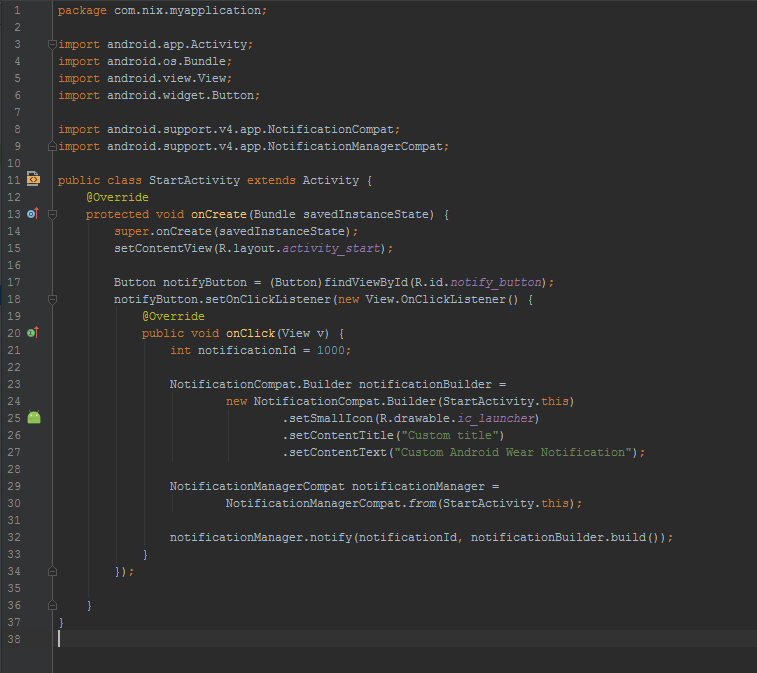757x673 pixels.
Task: Click the related XML layout icon beside StartActivity class
Action: point(33,180)
